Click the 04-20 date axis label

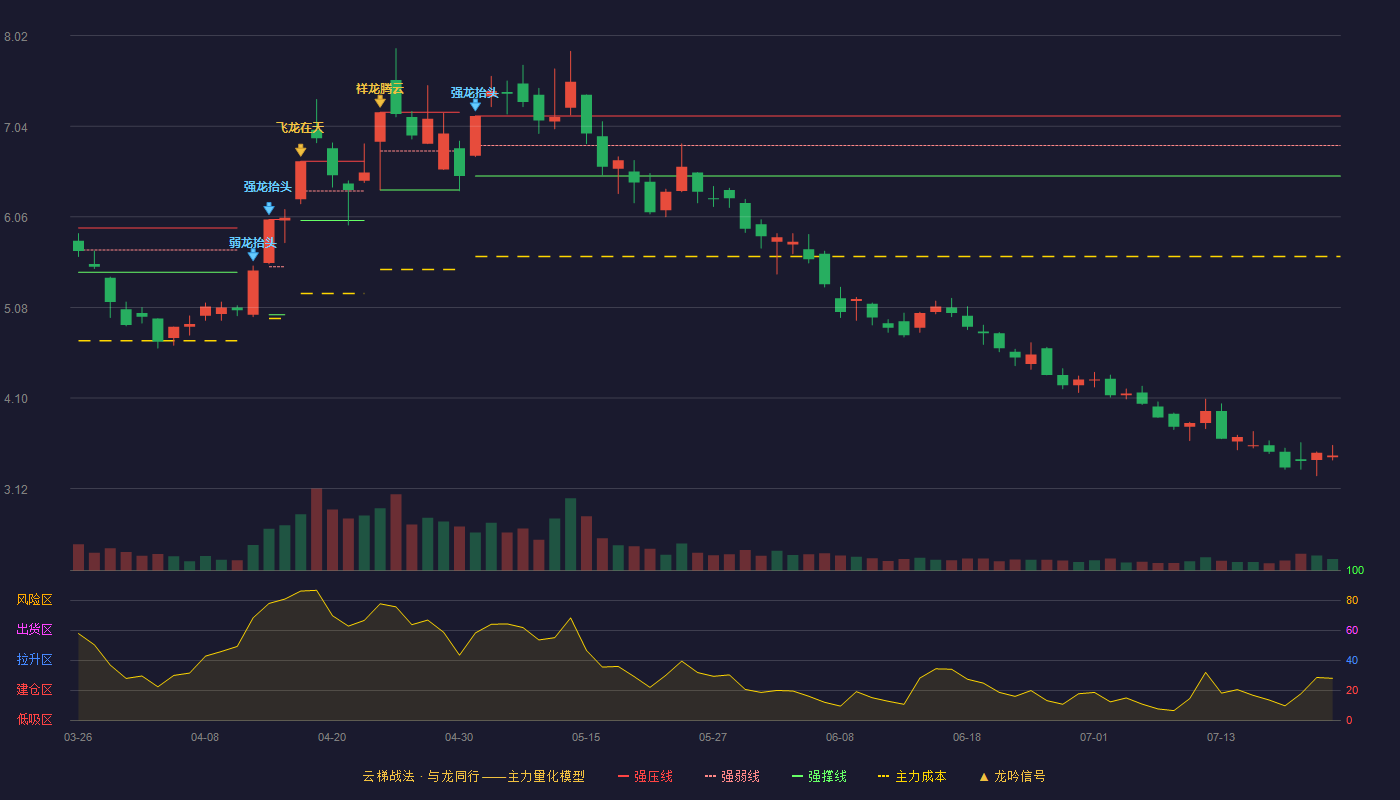pyautogui.click(x=332, y=737)
